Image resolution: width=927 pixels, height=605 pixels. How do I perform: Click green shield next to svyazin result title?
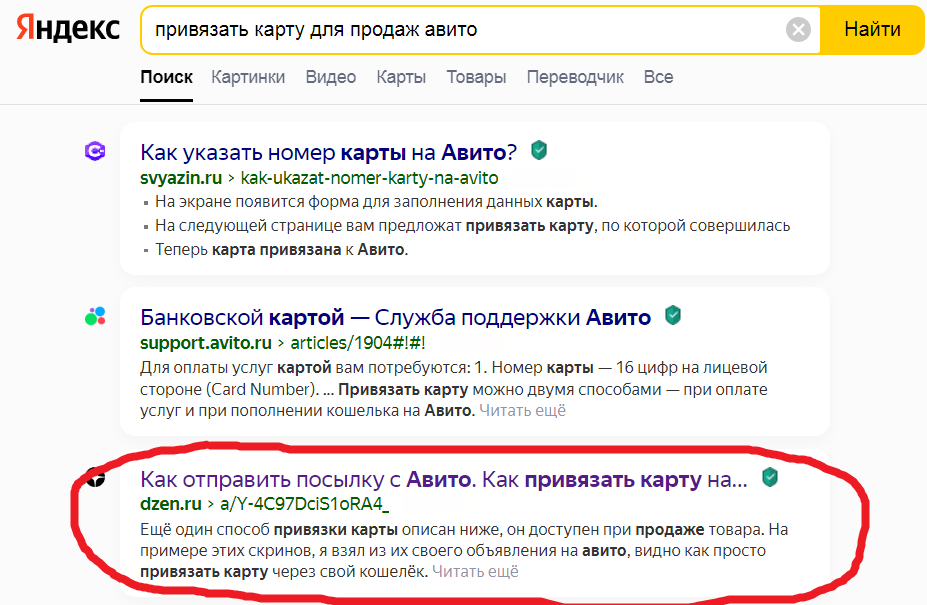tap(539, 150)
